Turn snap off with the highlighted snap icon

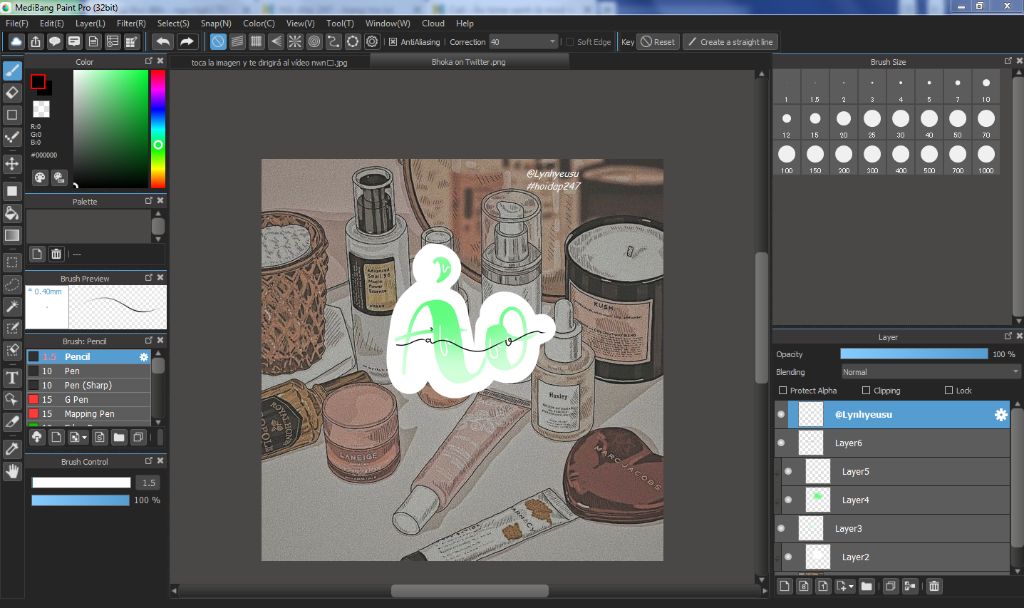pos(218,42)
